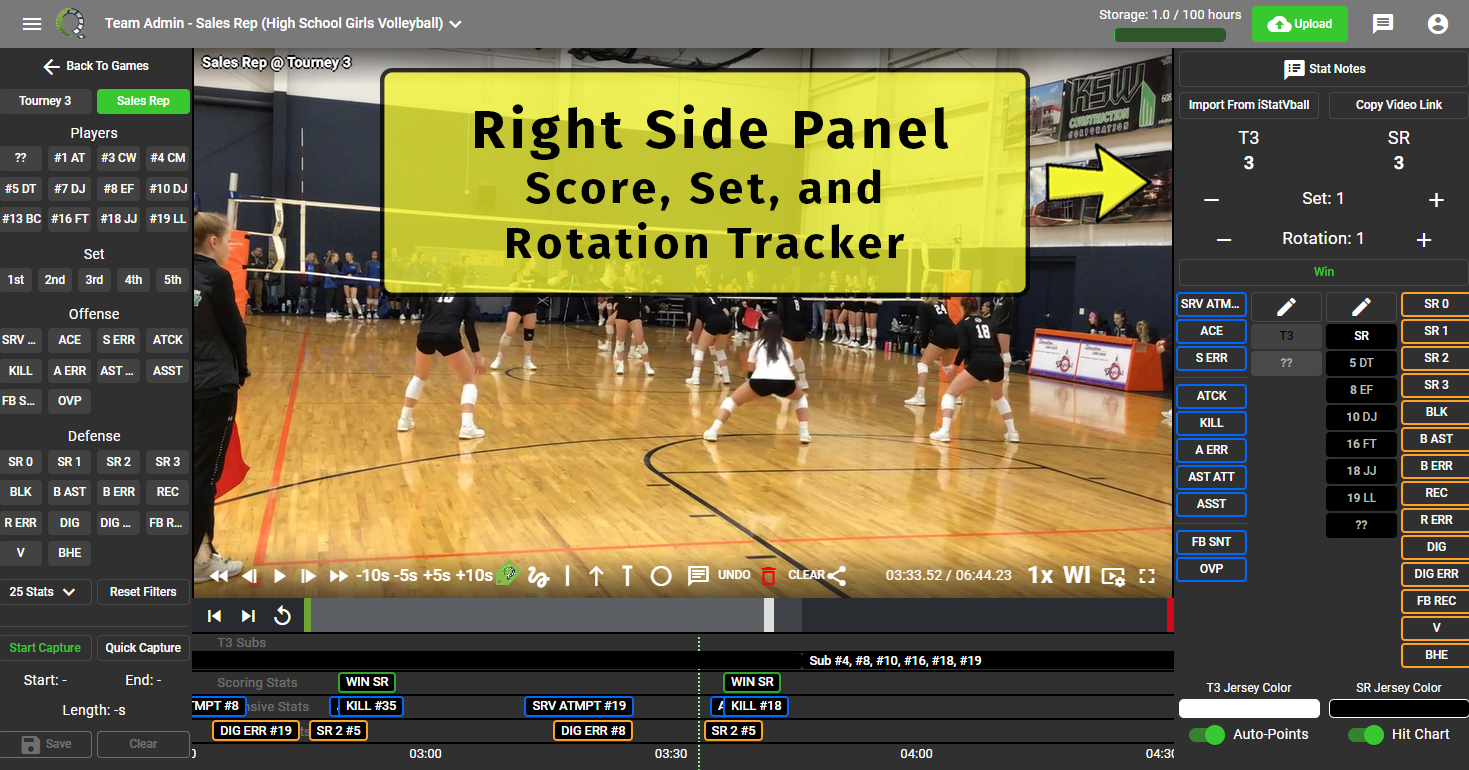Select the green tag drawing icon
Image resolution: width=1469 pixels, height=770 pixels.
tap(508, 575)
